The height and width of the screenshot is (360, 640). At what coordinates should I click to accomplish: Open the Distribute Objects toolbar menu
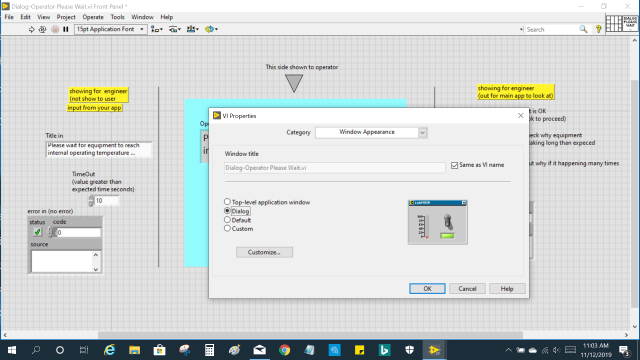pos(175,29)
